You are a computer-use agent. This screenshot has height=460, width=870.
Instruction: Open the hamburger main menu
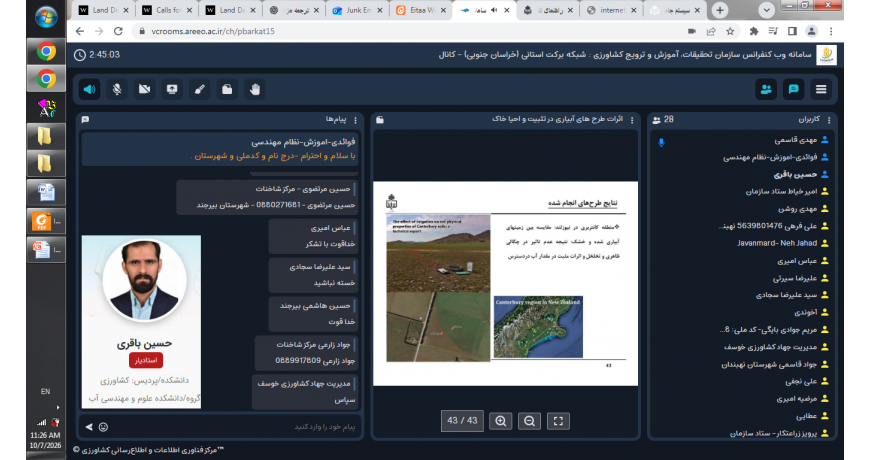(821, 89)
